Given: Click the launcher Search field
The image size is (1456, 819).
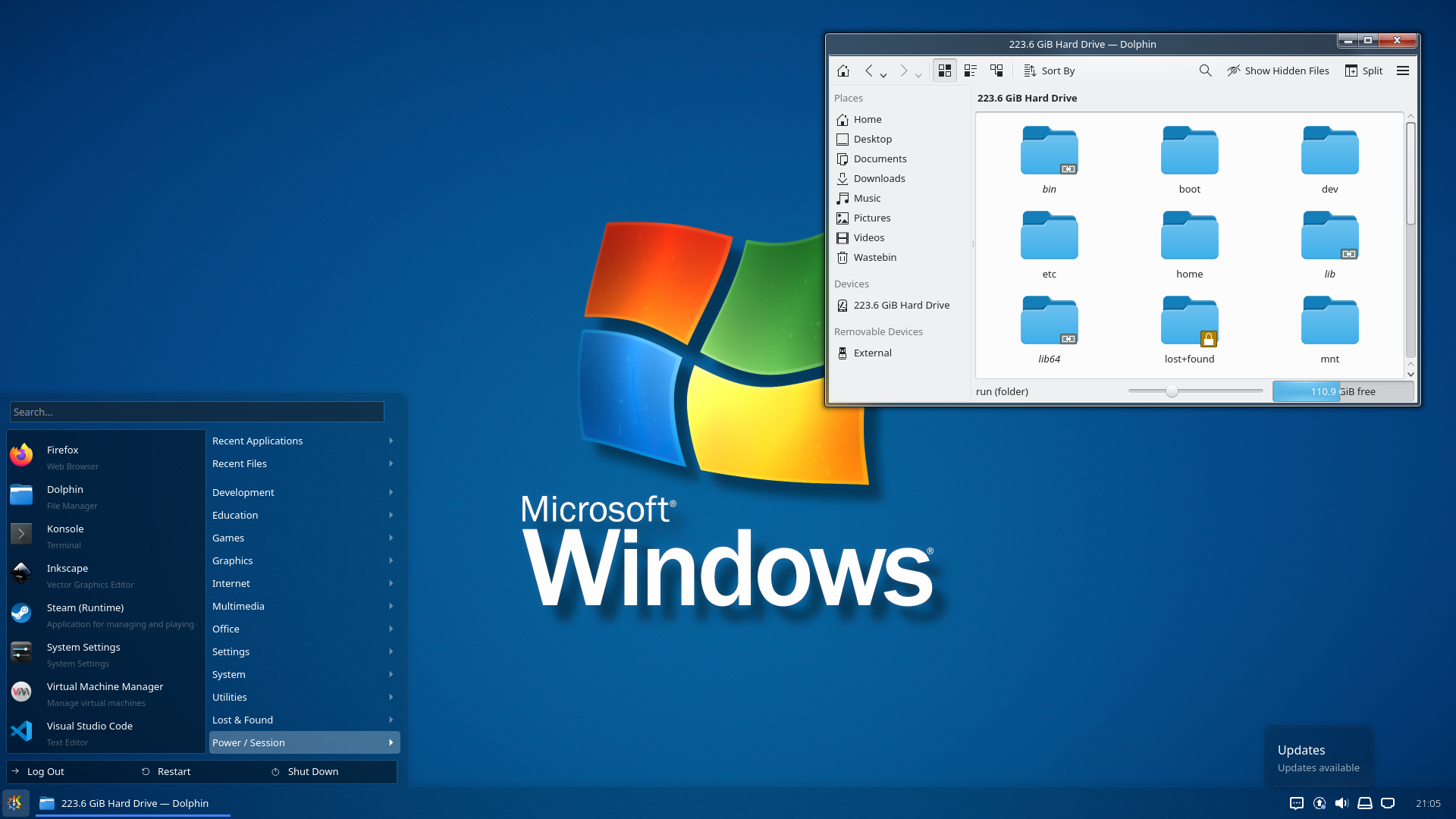Looking at the screenshot, I should pyautogui.click(x=196, y=412).
